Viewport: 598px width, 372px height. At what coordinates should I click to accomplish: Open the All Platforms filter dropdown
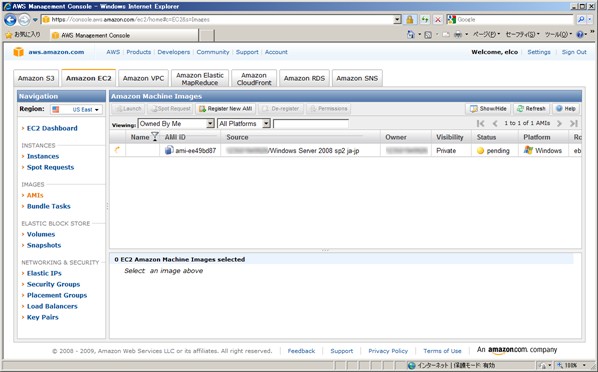(x=244, y=124)
